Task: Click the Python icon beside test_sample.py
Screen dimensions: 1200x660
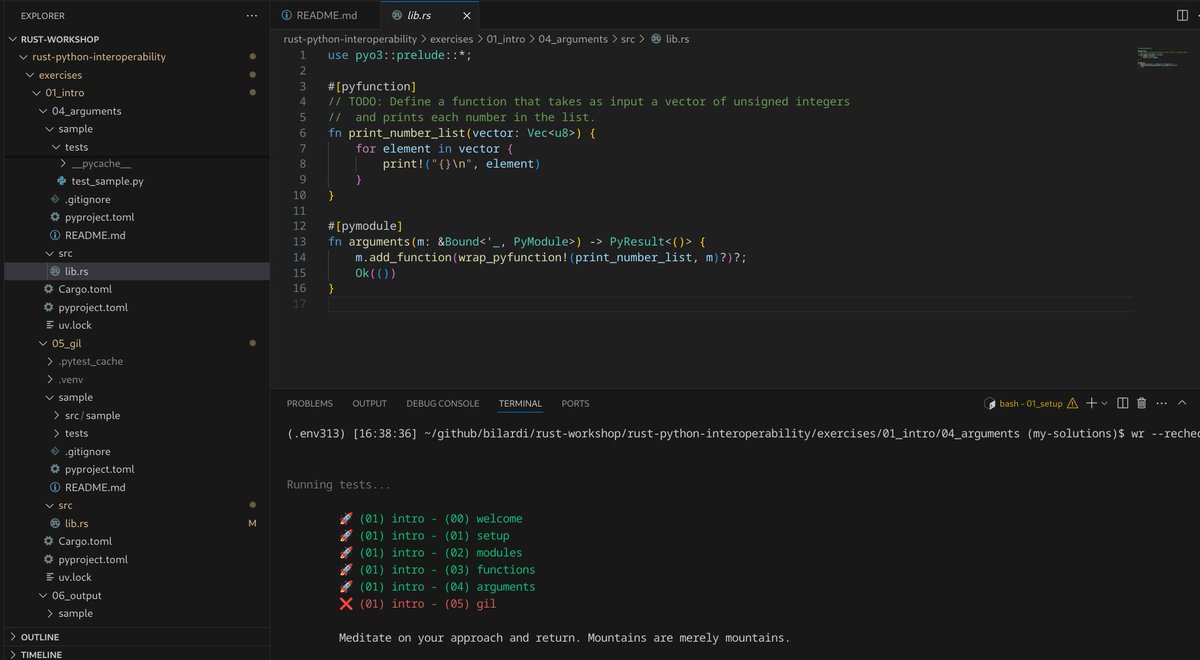Action: pyautogui.click(x=63, y=181)
